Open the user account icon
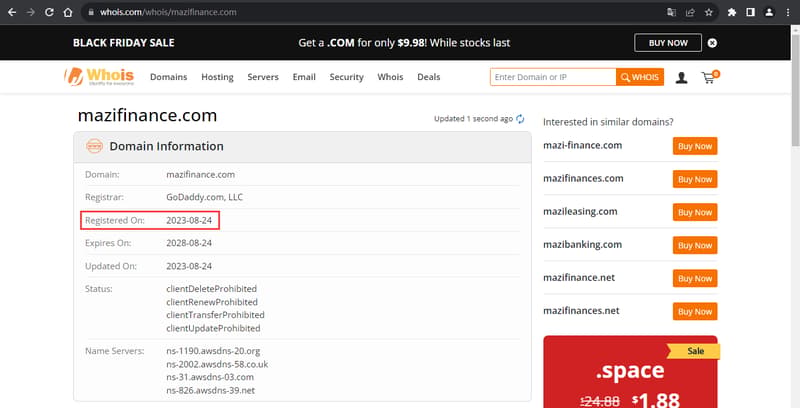The width and height of the screenshot is (800, 408). click(x=681, y=78)
